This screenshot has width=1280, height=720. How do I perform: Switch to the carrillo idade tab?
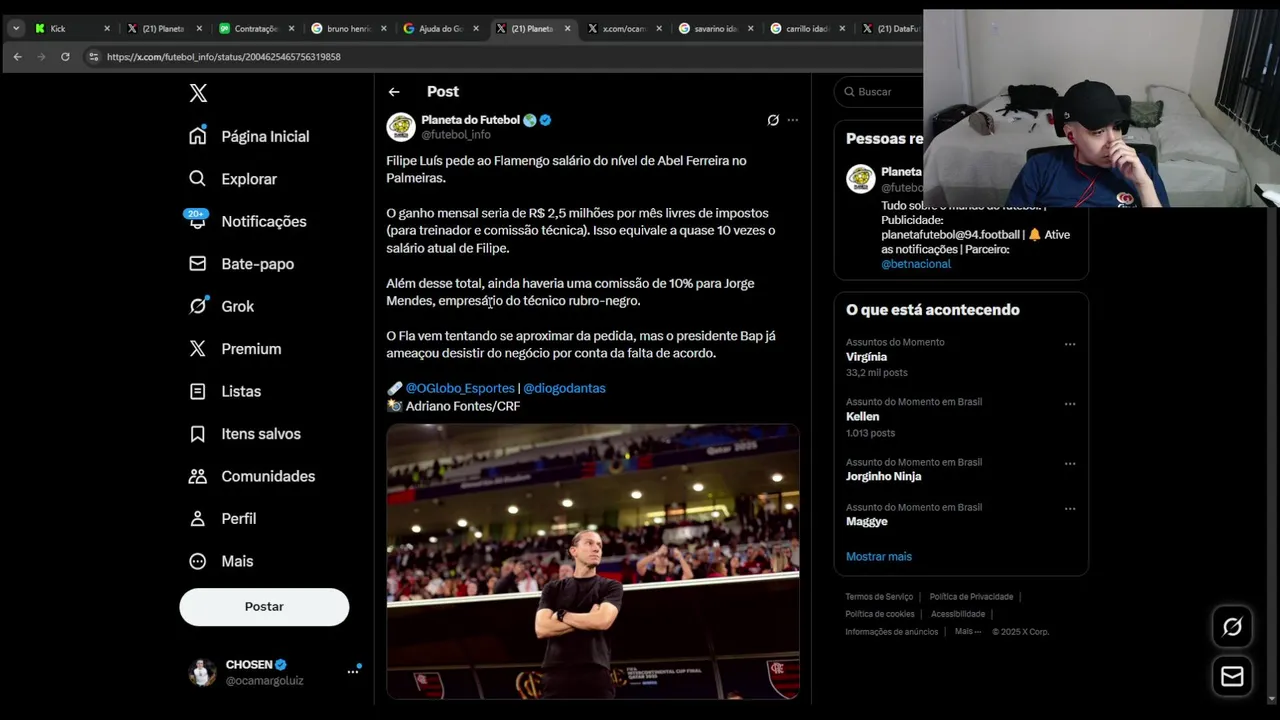coord(807,29)
